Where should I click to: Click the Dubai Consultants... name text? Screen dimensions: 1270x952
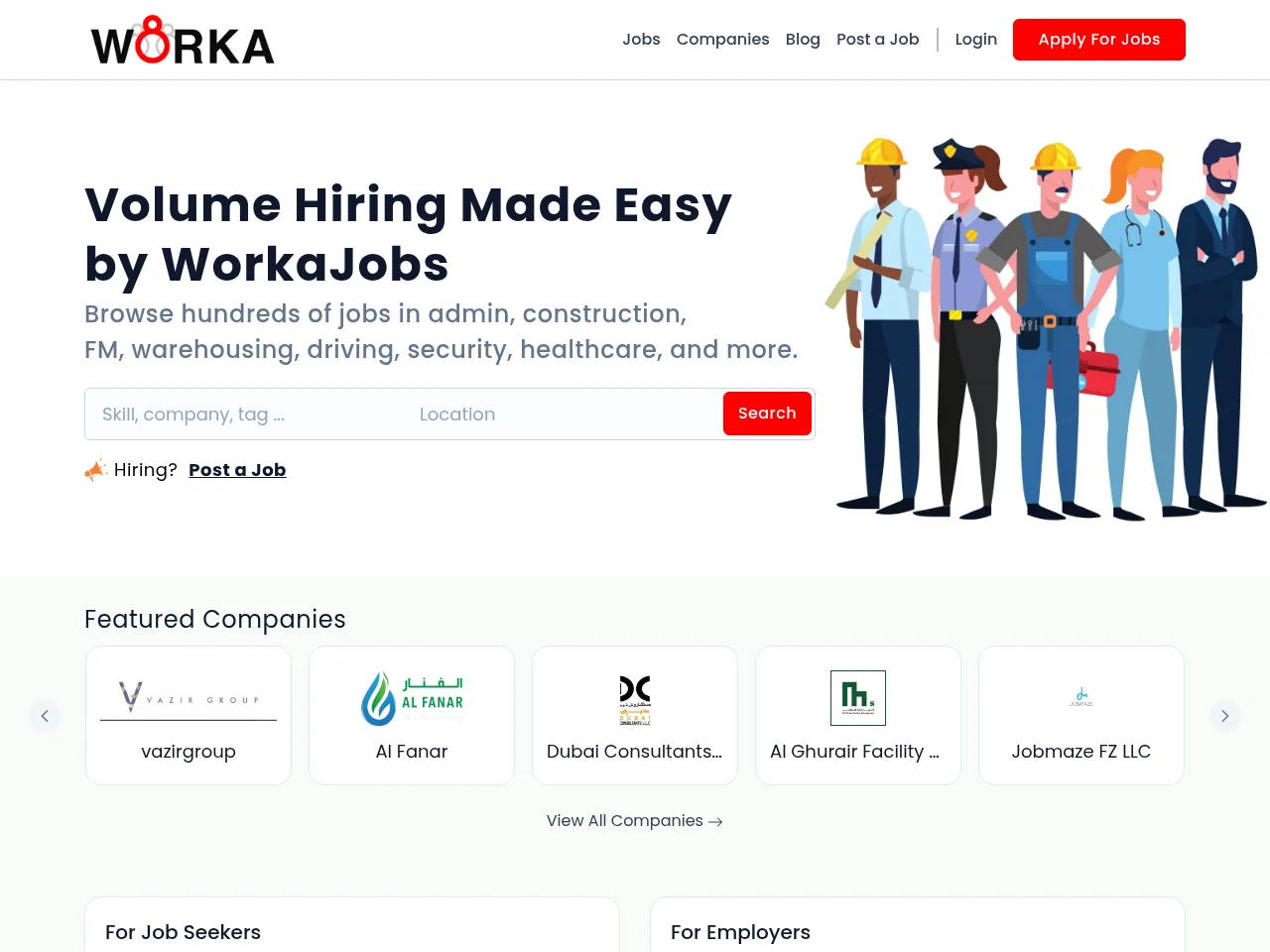635,752
